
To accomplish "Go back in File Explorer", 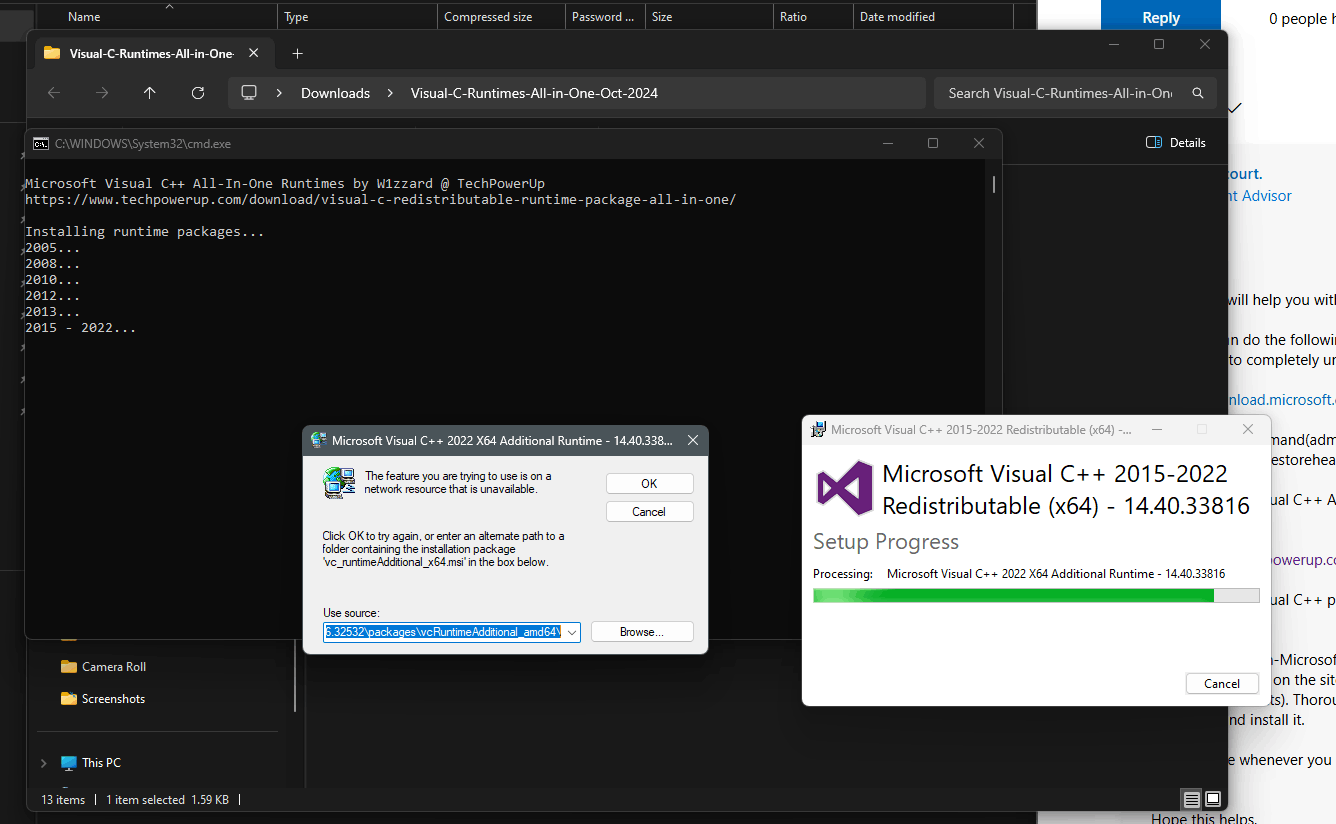I will 54,93.
